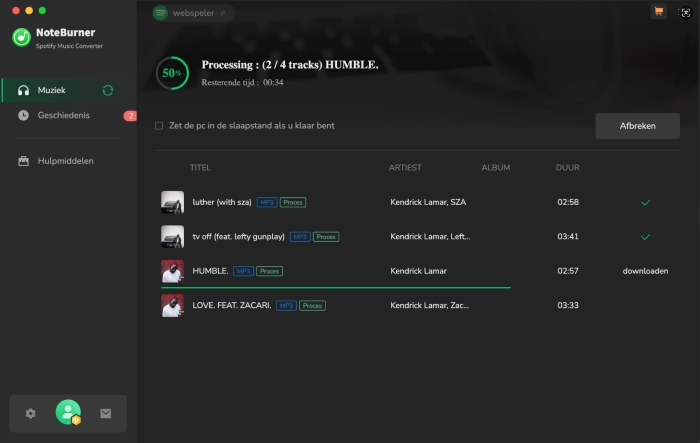Viewport: 700px width, 443px height.
Task: Click artist Kendrick Lamar, Left...
Action: click(430, 237)
